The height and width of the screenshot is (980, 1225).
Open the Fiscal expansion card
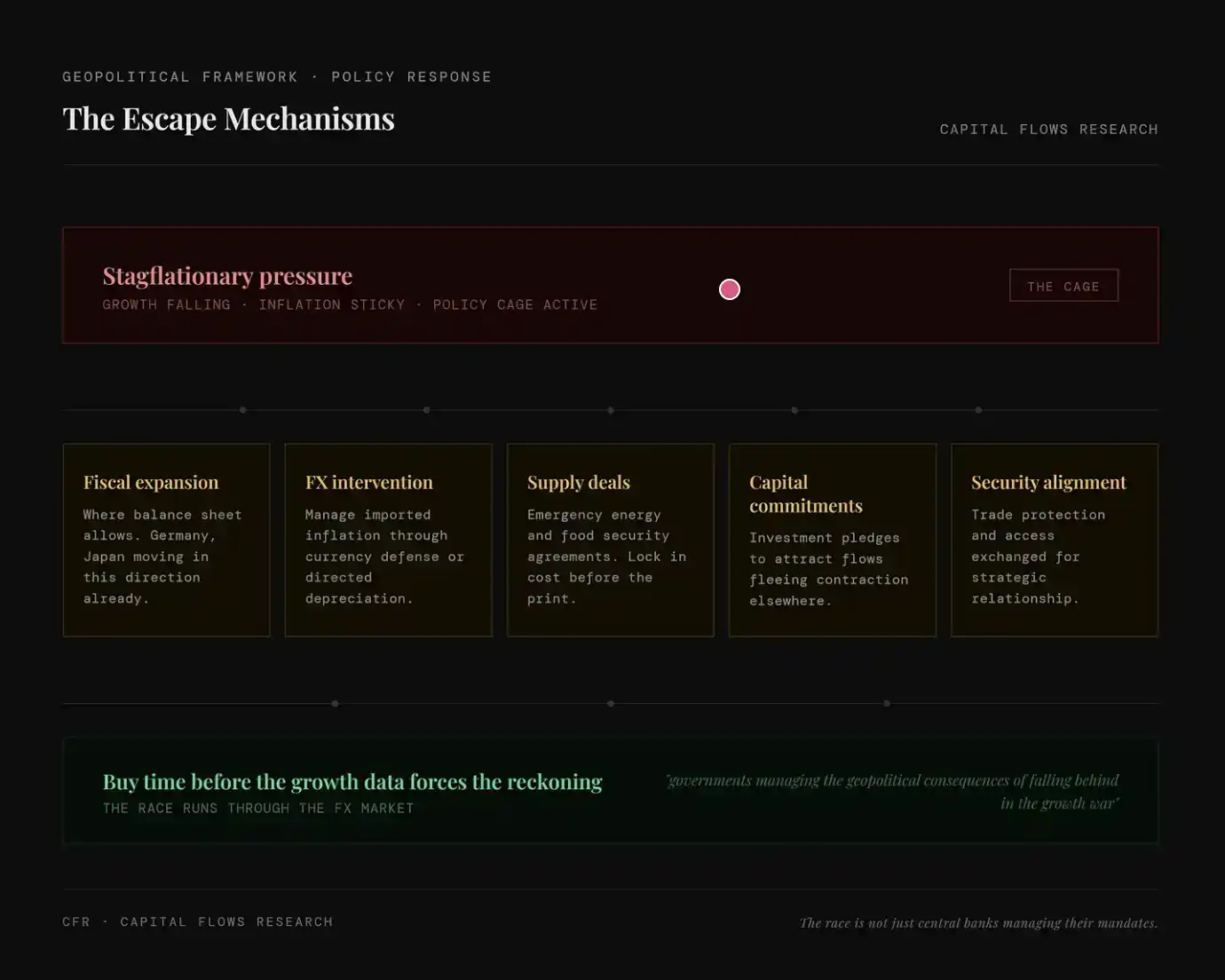coord(166,540)
